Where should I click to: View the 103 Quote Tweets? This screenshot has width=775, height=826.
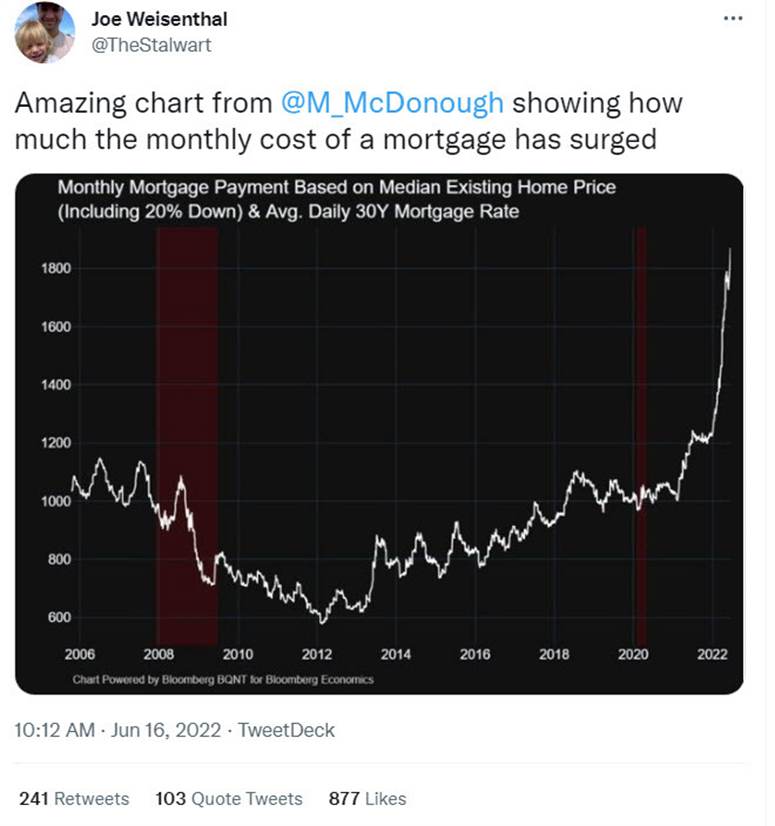pos(228,798)
